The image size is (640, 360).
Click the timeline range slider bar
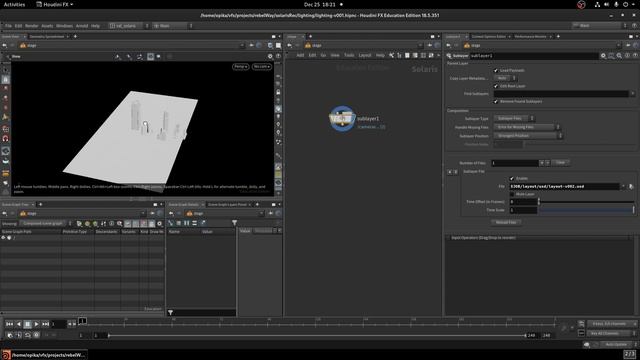(x=317, y=336)
